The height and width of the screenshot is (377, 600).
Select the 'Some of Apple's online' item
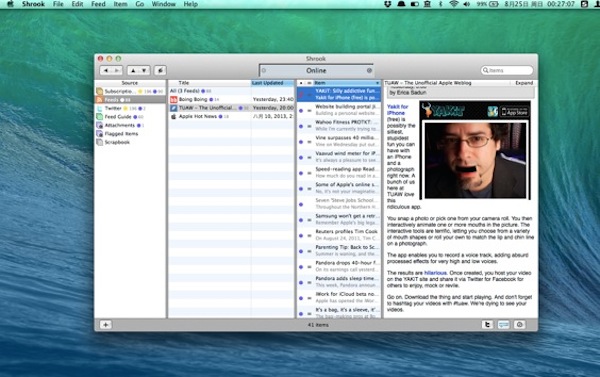pyautogui.click(x=339, y=188)
